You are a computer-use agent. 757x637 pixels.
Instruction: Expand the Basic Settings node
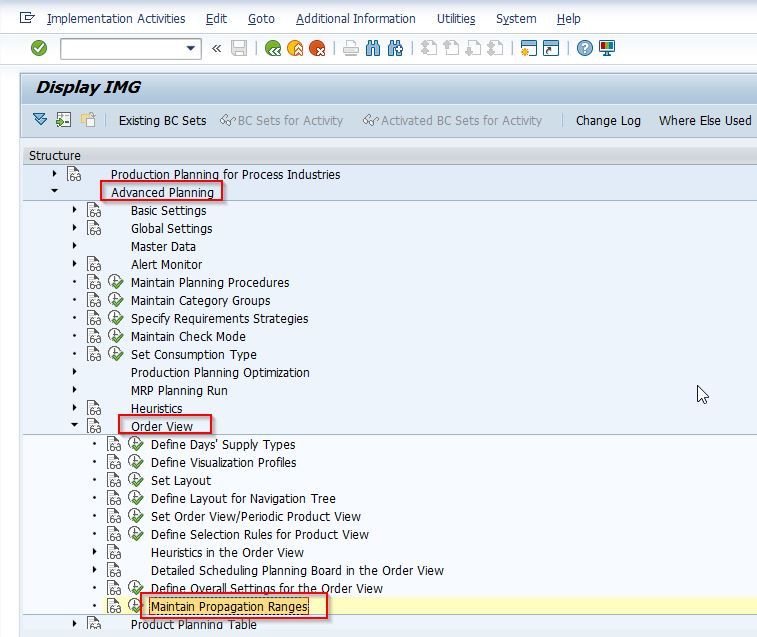(74, 210)
